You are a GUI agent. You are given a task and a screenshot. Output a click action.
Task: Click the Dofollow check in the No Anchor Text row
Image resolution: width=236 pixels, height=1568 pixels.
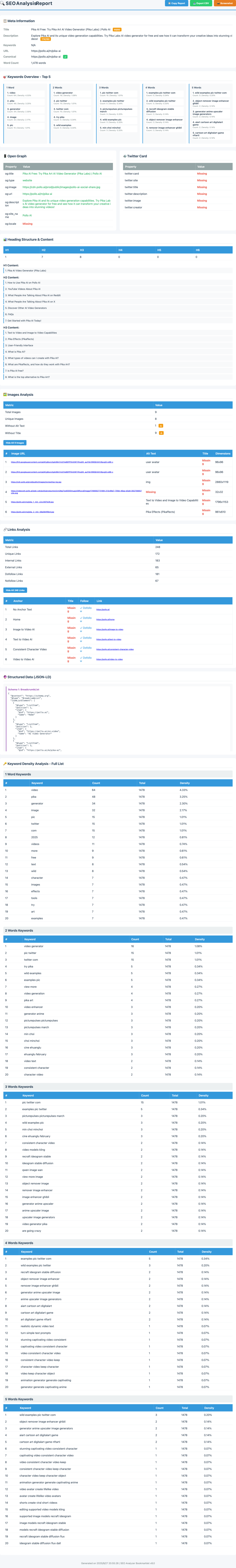tap(86, 609)
